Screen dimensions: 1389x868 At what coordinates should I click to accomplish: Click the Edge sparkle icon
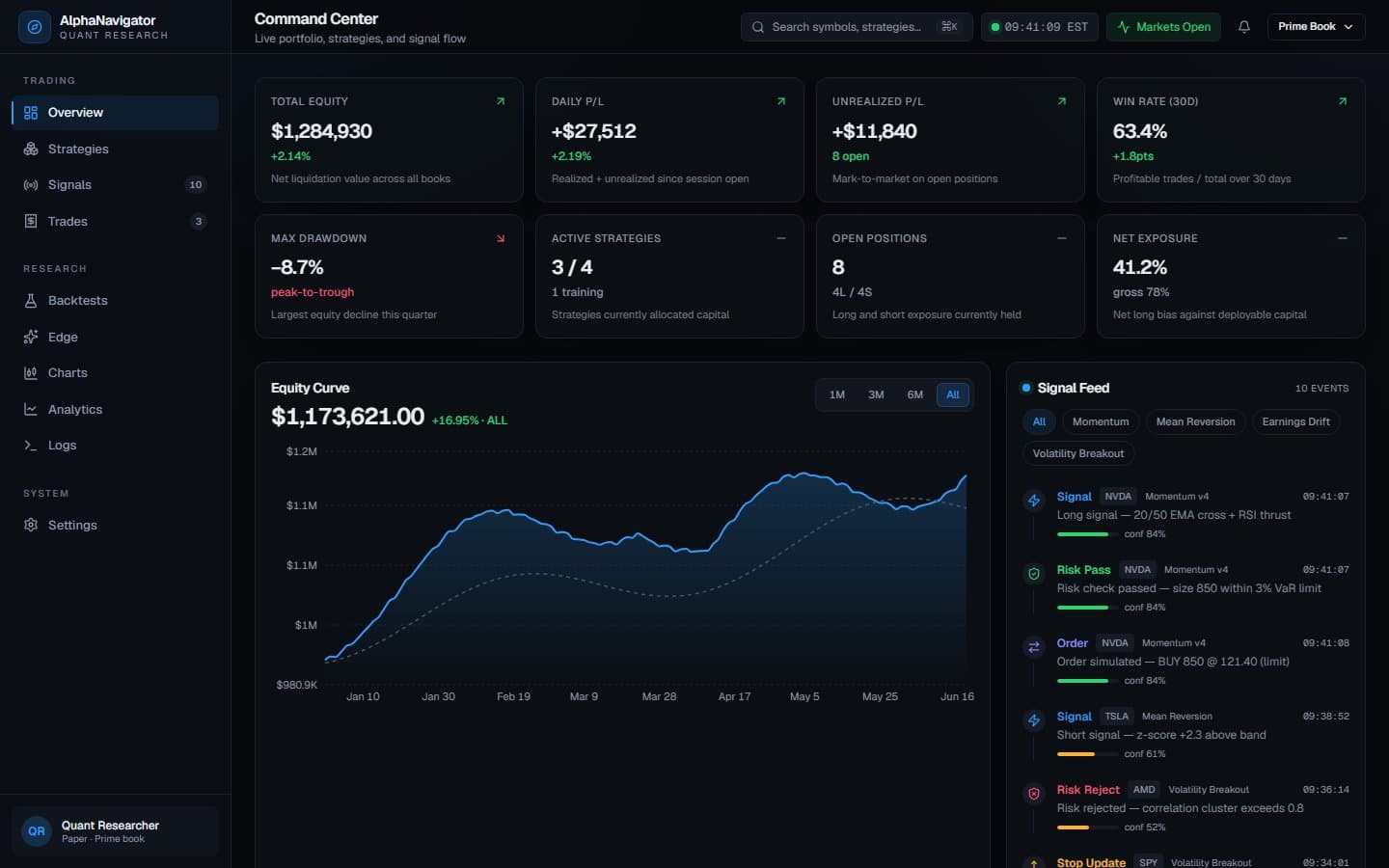tap(31, 338)
